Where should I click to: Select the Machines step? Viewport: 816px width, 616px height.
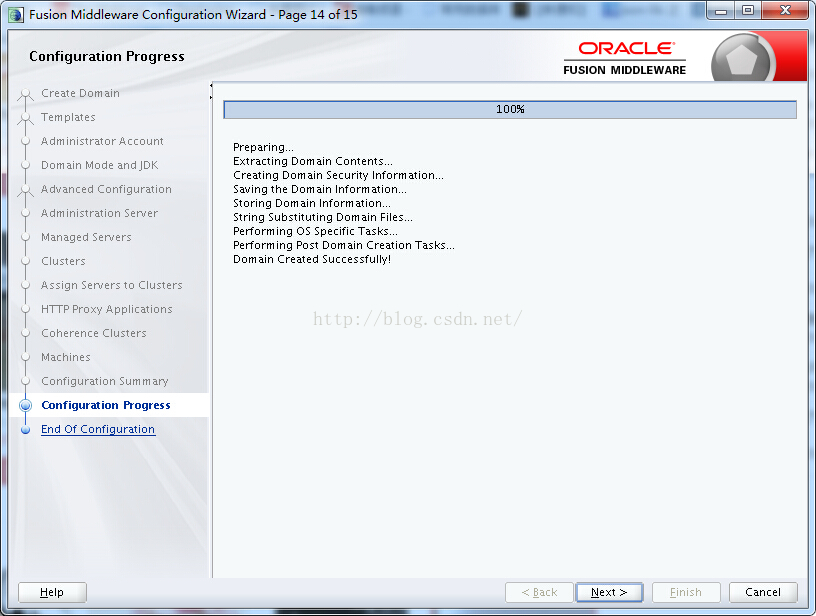66,356
